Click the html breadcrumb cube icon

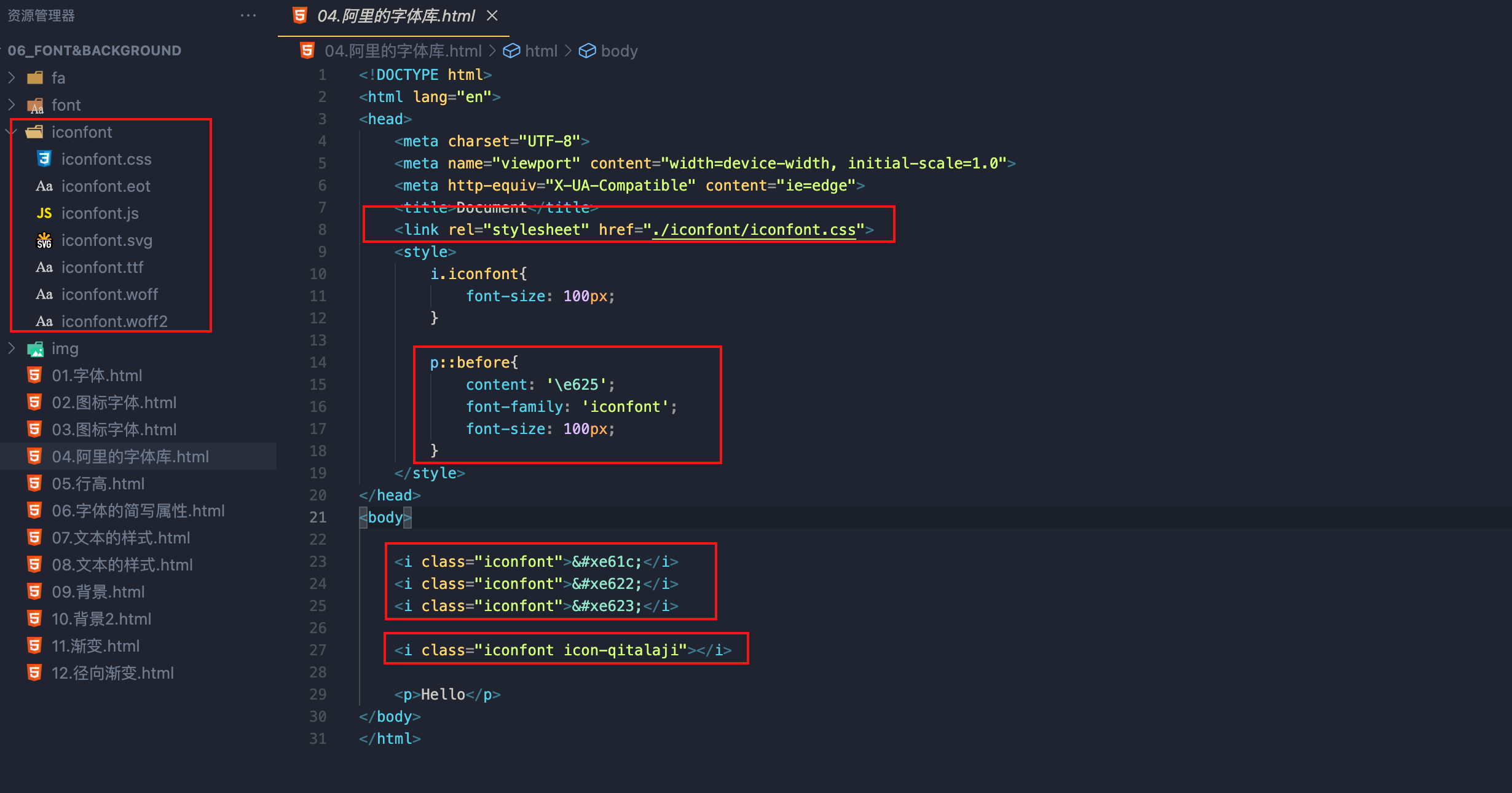coord(511,51)
